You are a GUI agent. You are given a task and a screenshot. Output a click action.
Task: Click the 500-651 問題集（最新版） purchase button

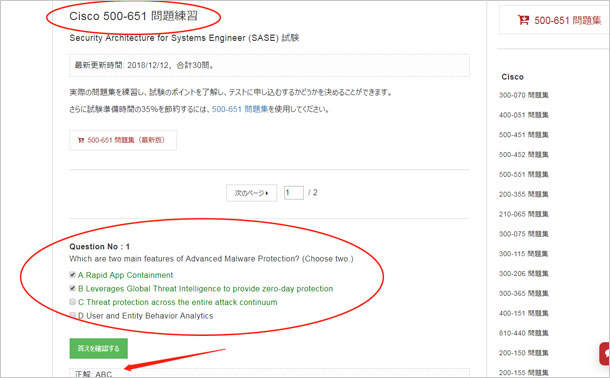(x=123, y=140)
